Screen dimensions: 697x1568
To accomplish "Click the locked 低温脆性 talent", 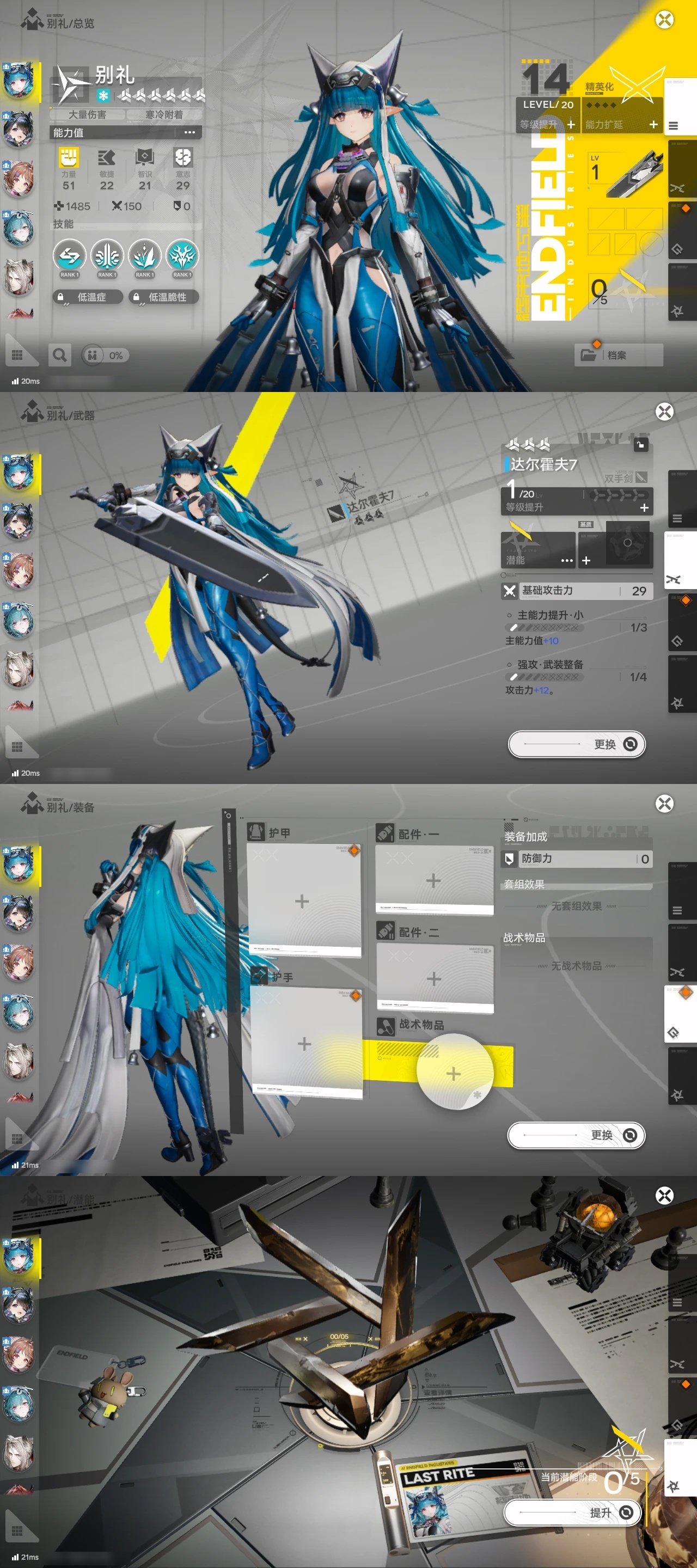I will (164, 297).
